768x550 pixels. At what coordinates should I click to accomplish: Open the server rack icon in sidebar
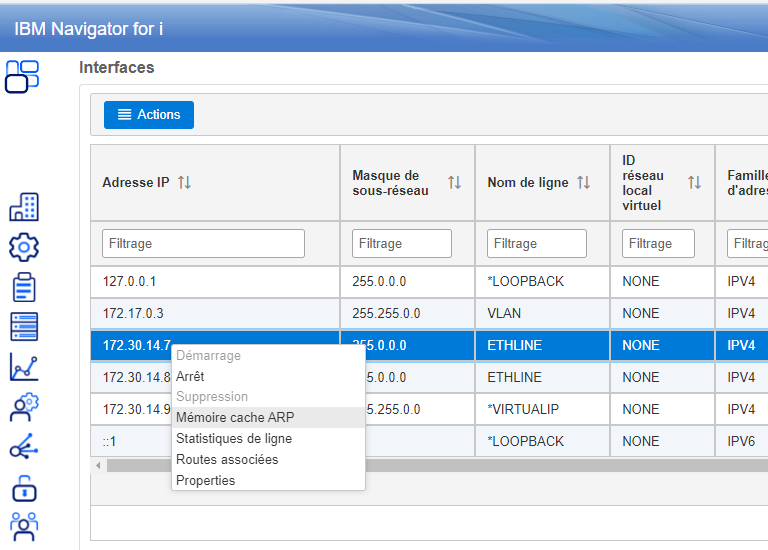point(24,327)
